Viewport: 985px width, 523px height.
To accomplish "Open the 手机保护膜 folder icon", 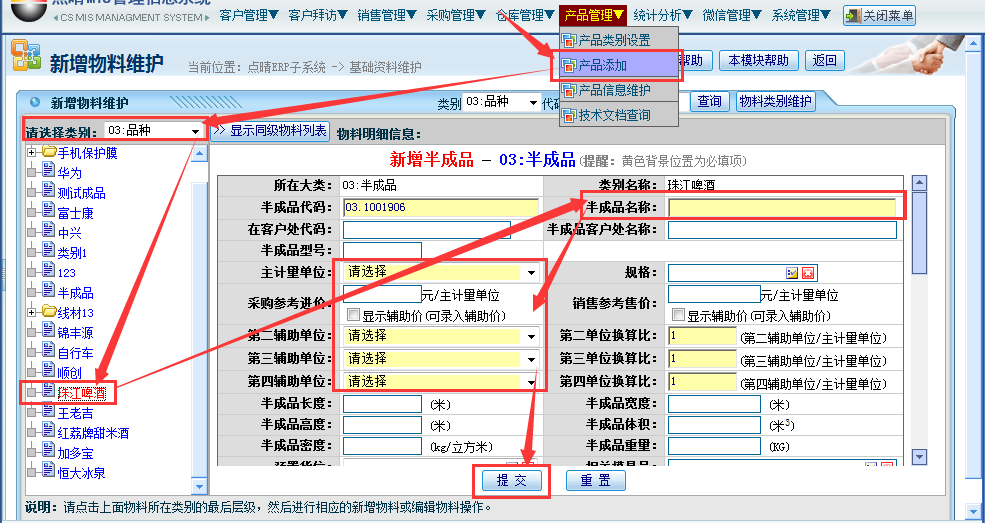I will [x=48, y=152].
